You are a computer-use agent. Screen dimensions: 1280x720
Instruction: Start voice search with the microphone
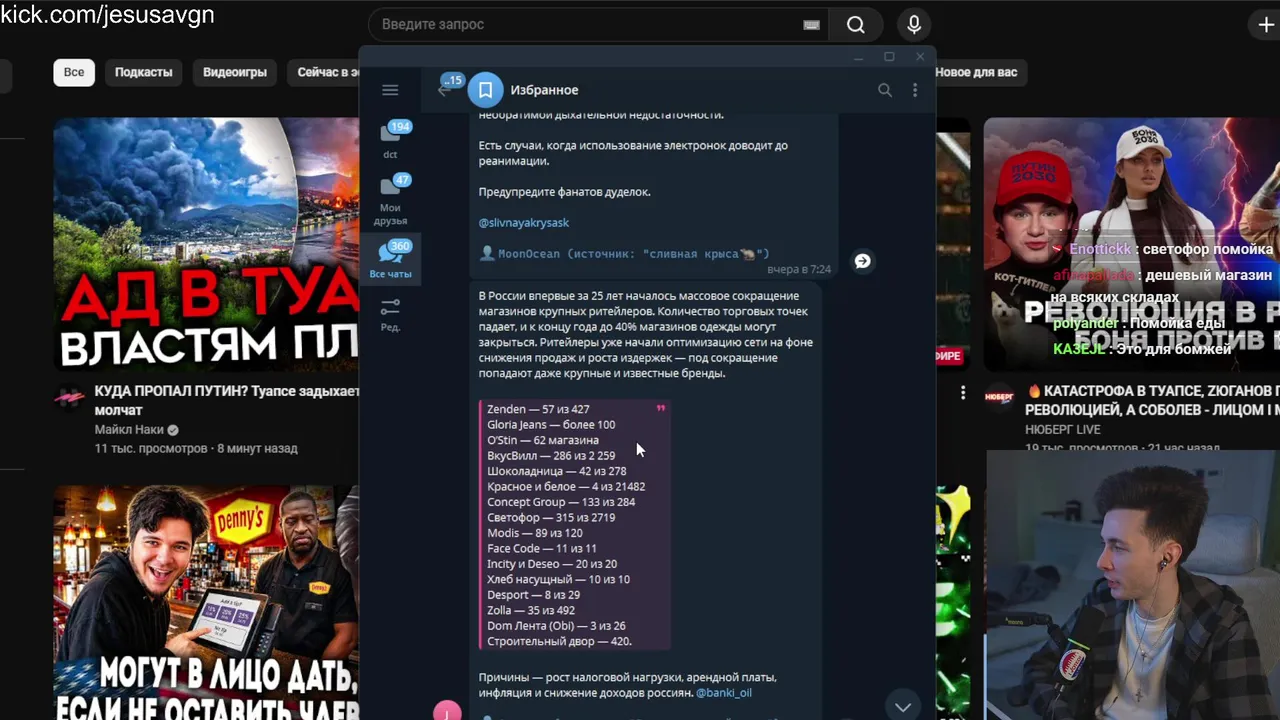[914, 25]
